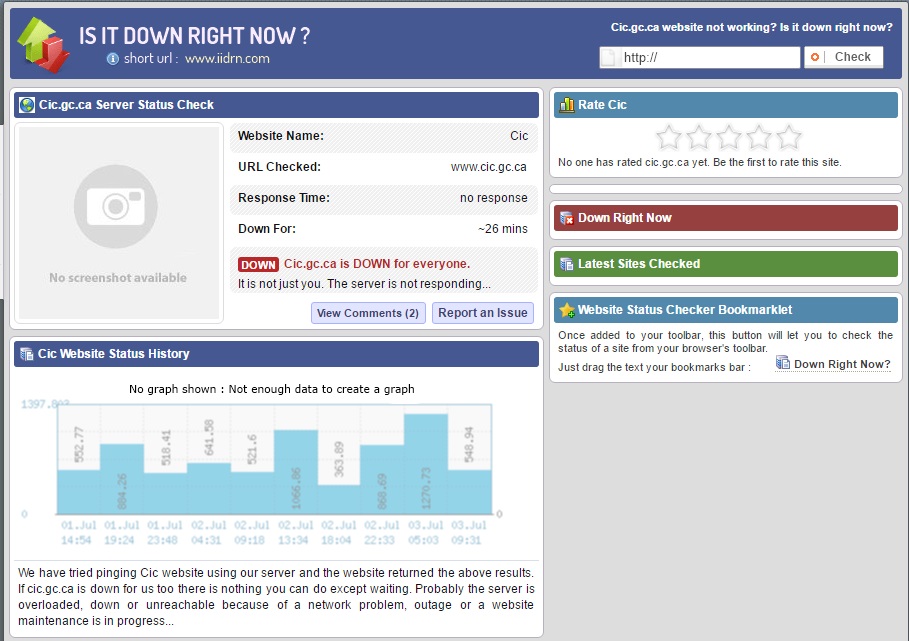Click the graph bar labeled 1066.86
This screenshot has height=641, width=909.
click(296, 472)
